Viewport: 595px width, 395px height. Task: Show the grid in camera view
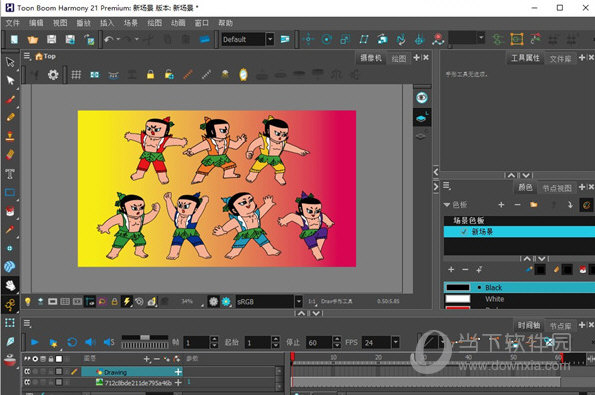[x=76, y=75]
